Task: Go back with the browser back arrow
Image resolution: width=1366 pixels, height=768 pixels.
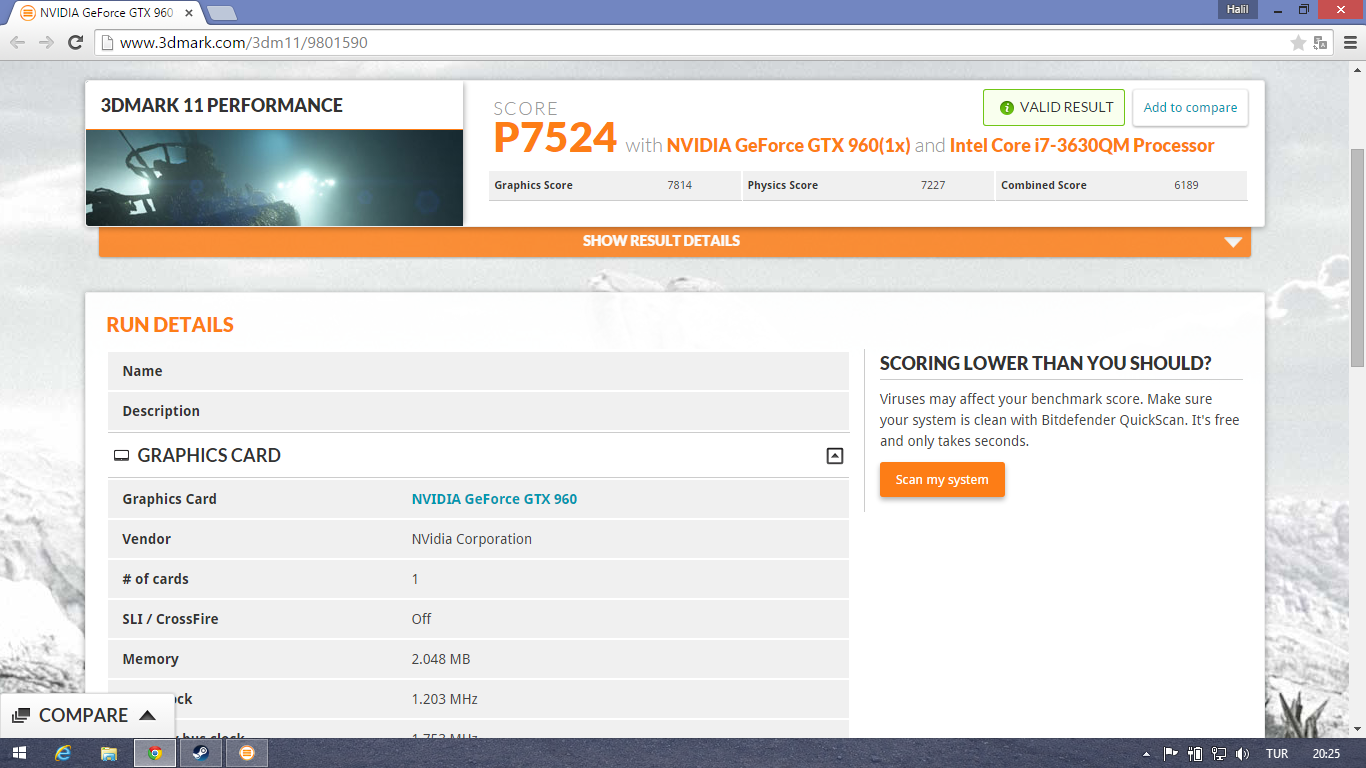Action: coord(17,42)
